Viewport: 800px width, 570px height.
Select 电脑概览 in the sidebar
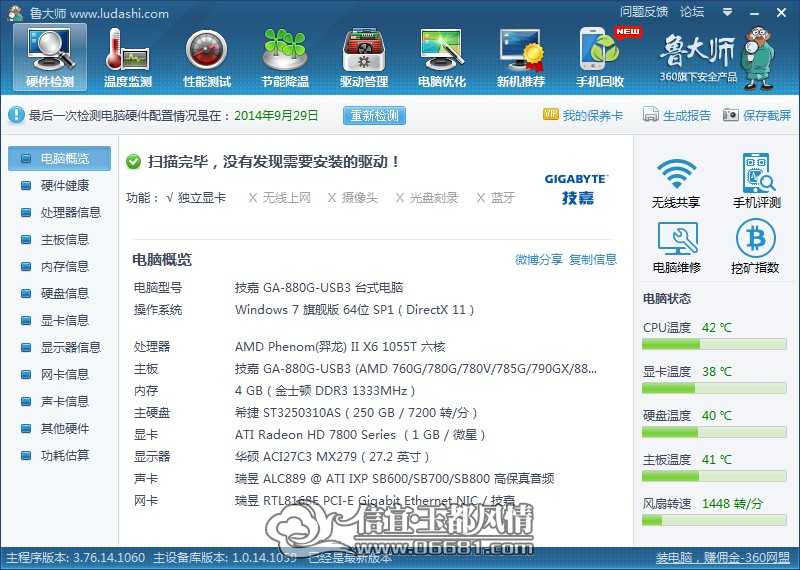(59, 159)
